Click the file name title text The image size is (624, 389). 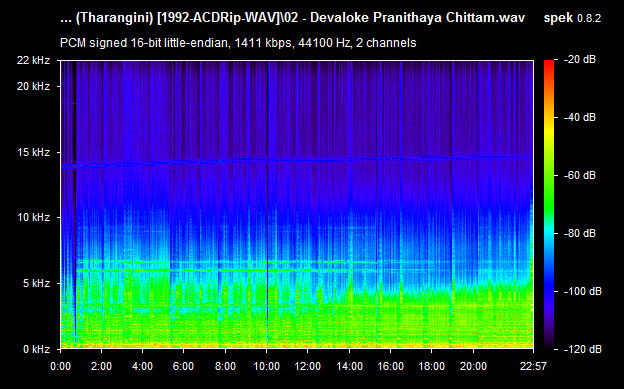292,18
